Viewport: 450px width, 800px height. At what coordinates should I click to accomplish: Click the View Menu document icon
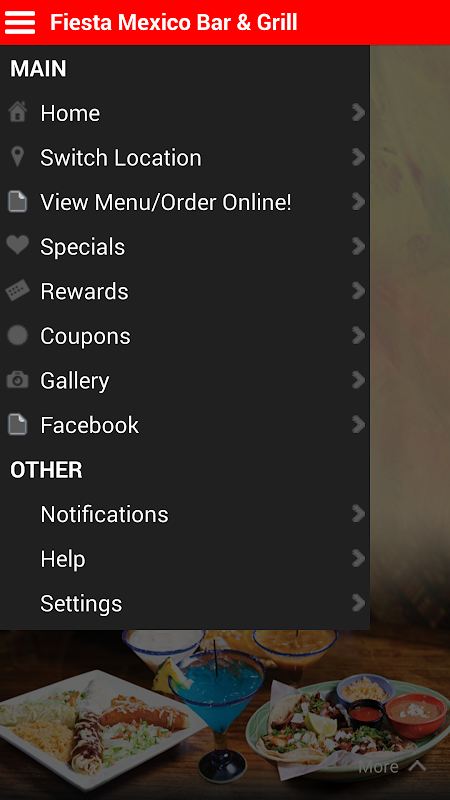pyautogui.click(x=17, y=201)
